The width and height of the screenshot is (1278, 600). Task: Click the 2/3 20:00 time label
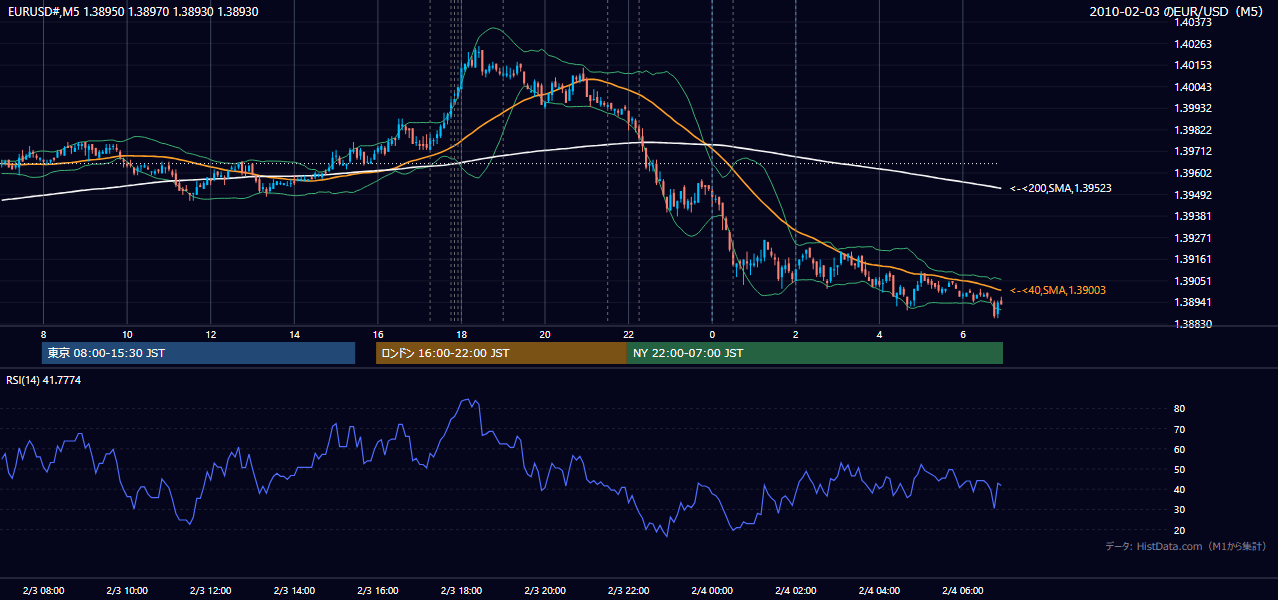tap(545, 590)
